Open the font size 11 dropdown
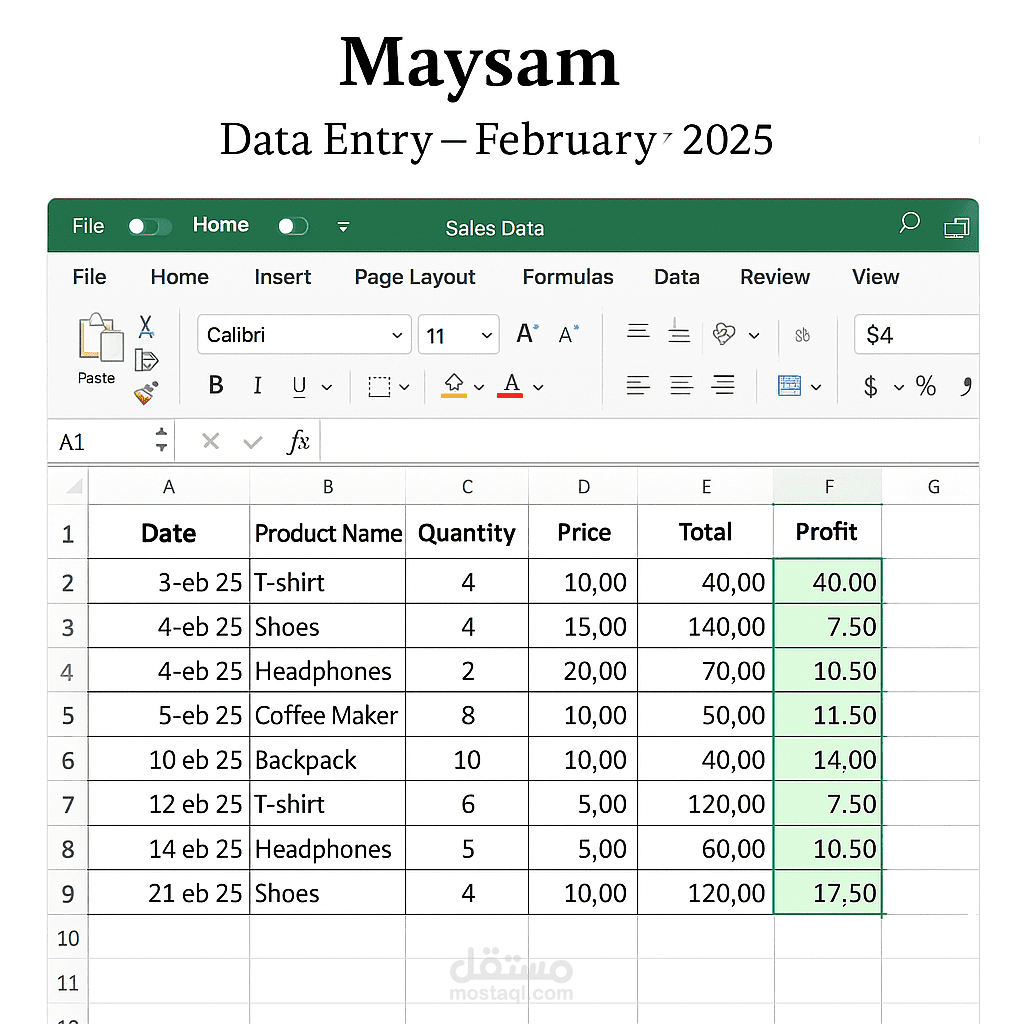1024x1024 pixels. [x=486, y=335]
